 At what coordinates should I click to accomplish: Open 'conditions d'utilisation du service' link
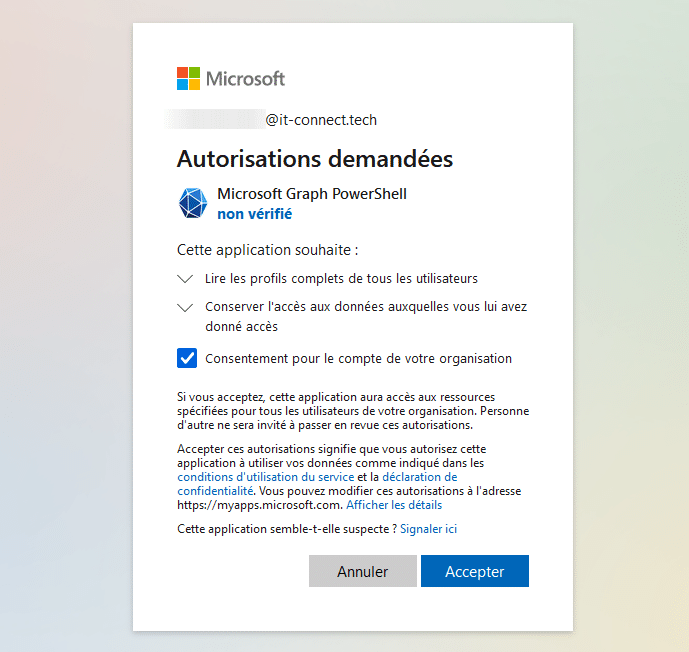pyautogui.click(x=265, y=477)
